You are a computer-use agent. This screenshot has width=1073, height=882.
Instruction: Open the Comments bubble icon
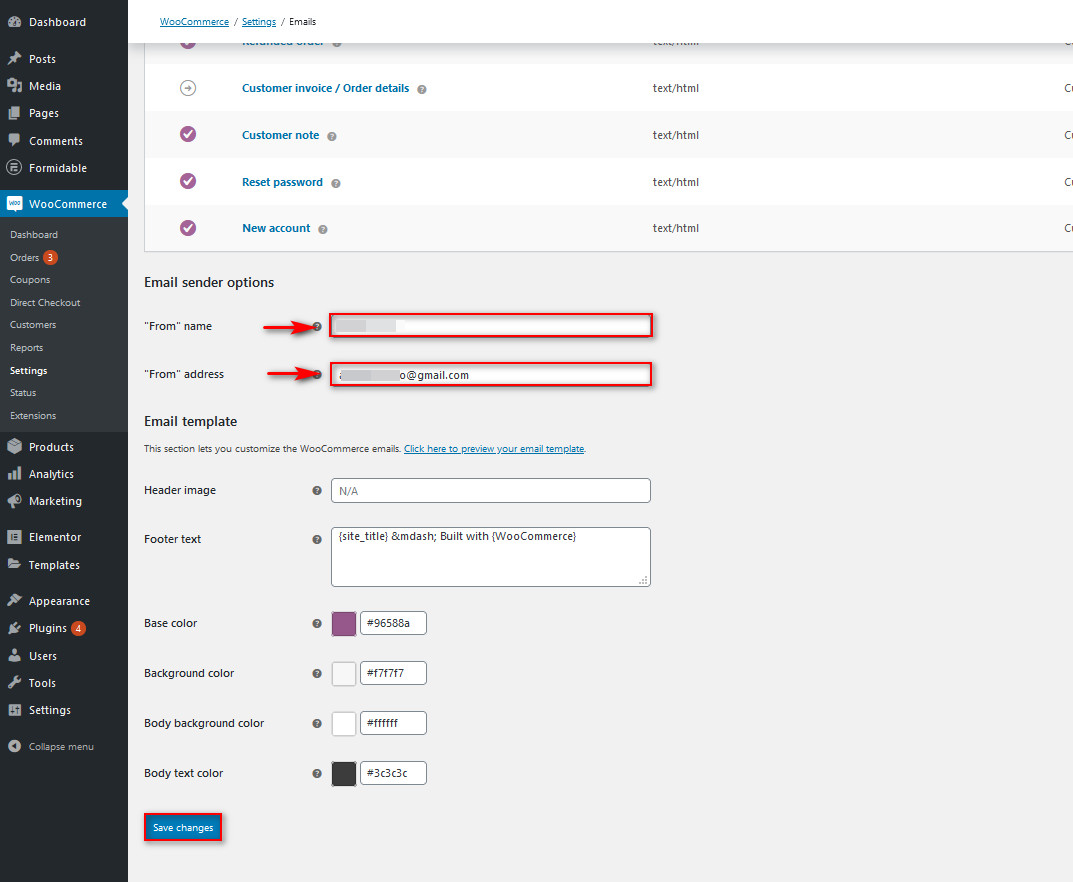tap(14, 140)
